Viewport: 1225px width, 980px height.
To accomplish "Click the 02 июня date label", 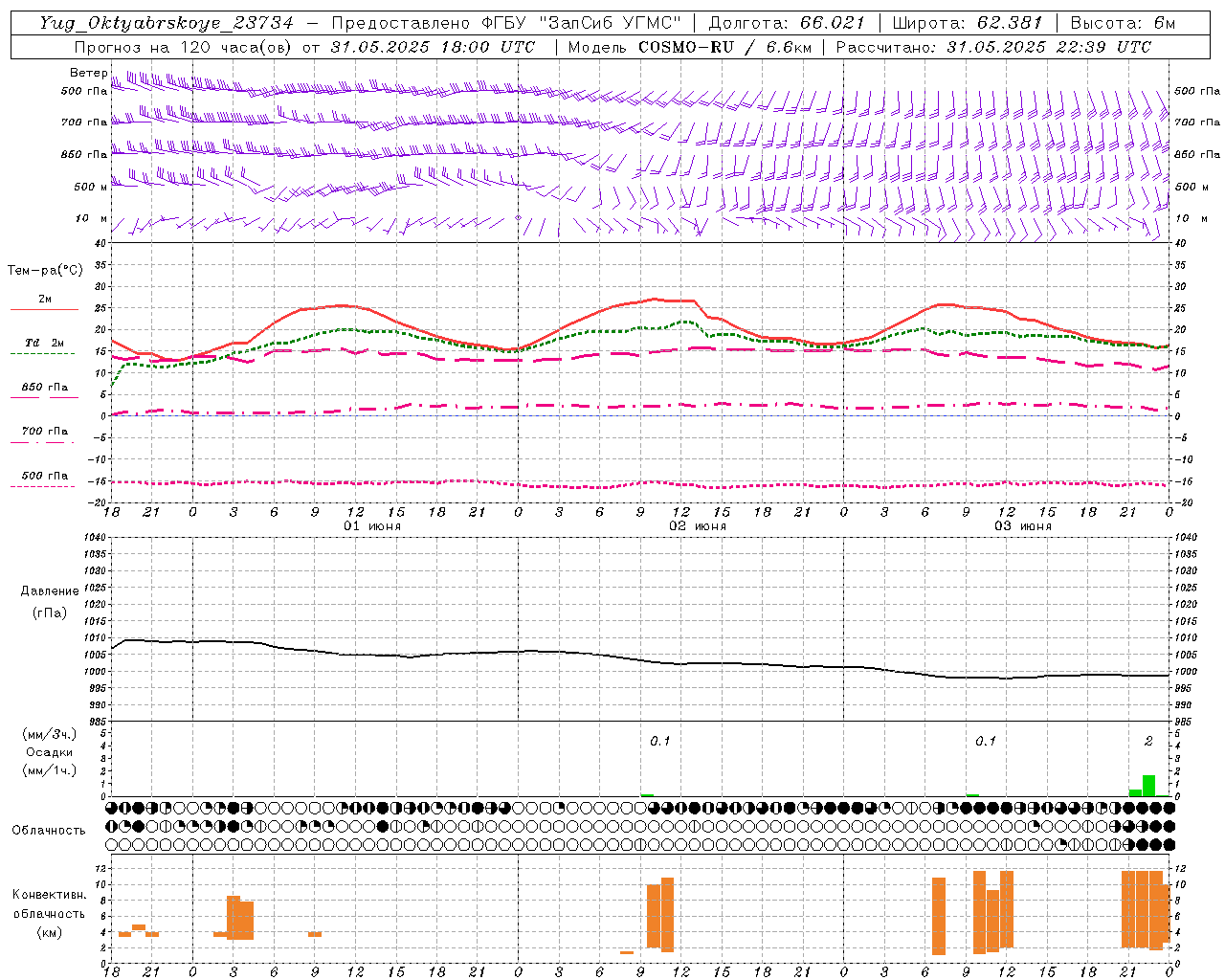I will (698, 526).
